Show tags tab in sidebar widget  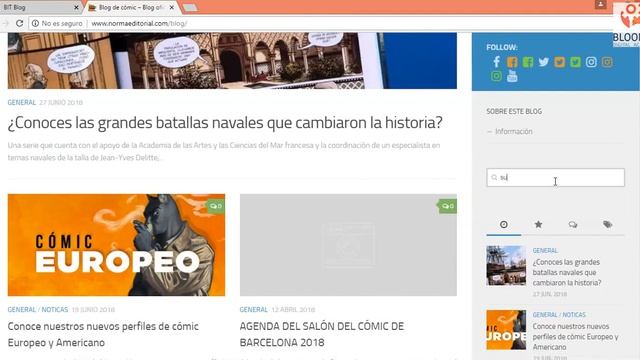(607, 224)
